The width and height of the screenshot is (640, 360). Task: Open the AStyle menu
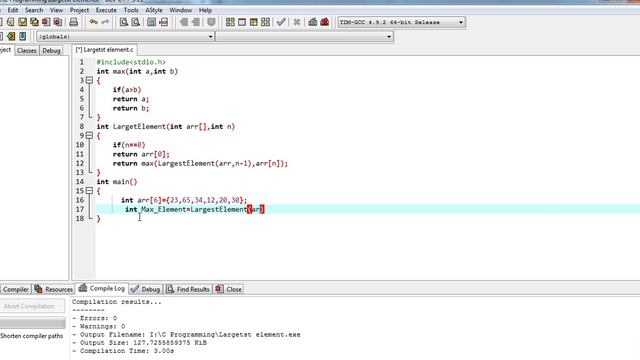154,10
